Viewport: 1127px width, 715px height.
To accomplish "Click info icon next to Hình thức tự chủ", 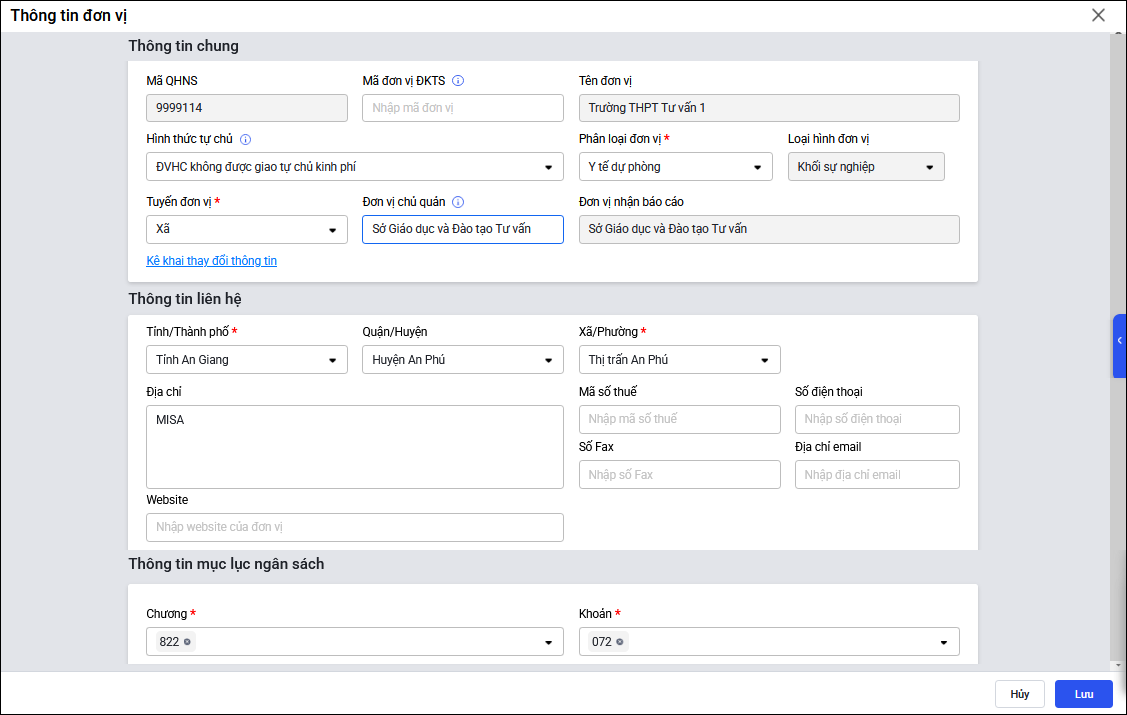I will point(246,140).
